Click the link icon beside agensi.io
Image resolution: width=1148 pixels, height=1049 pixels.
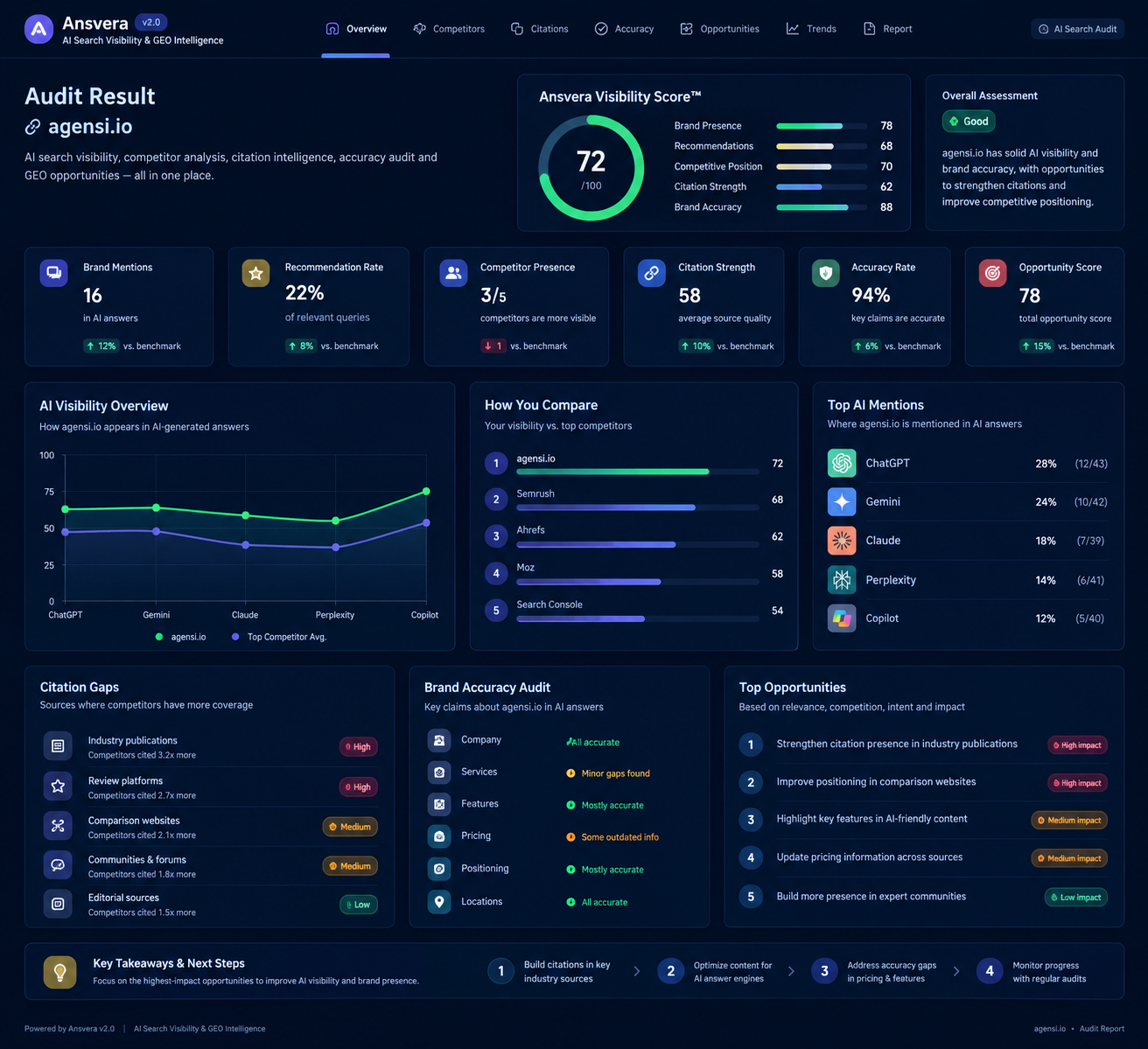pyautogui.click(x=32, y=127)
